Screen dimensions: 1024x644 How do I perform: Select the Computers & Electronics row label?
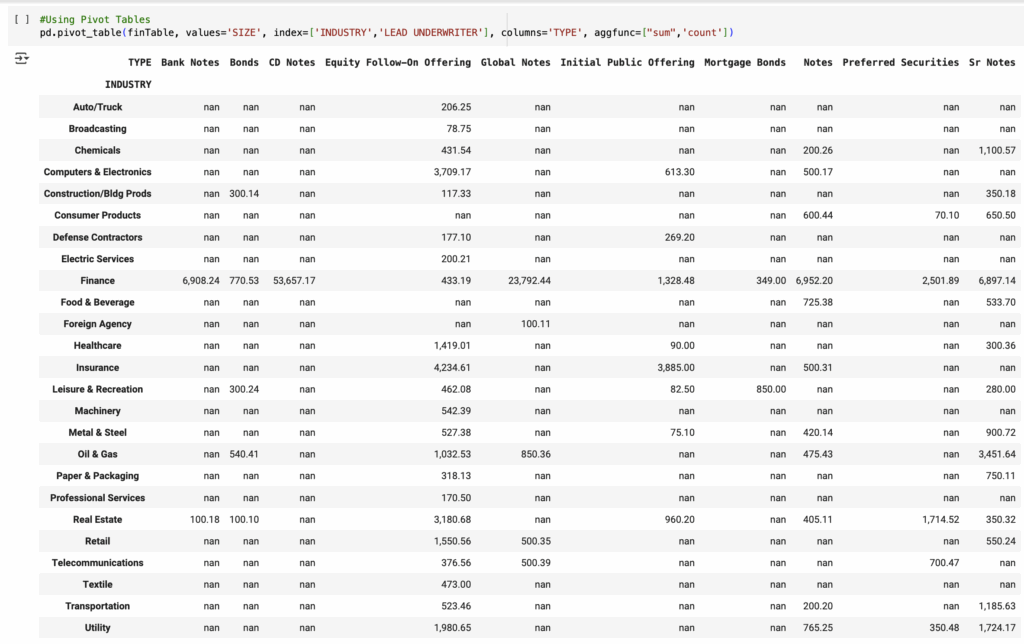click(98, 172)
